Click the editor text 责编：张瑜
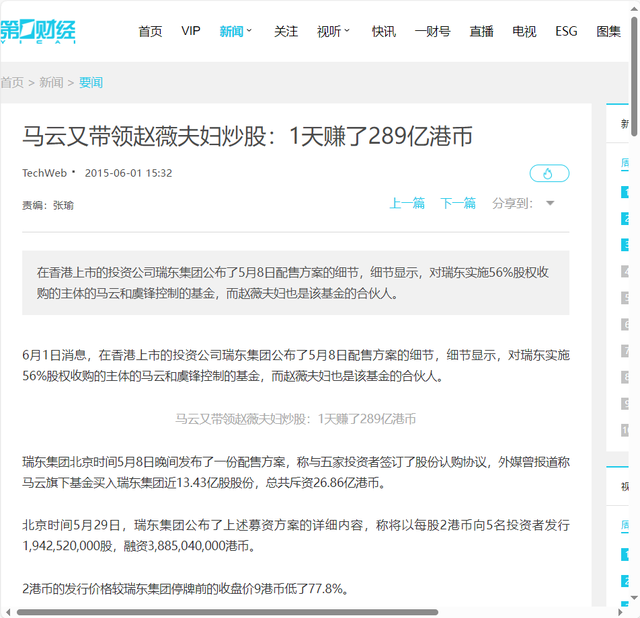The image size is (640, 618). (x=48, y=205)
